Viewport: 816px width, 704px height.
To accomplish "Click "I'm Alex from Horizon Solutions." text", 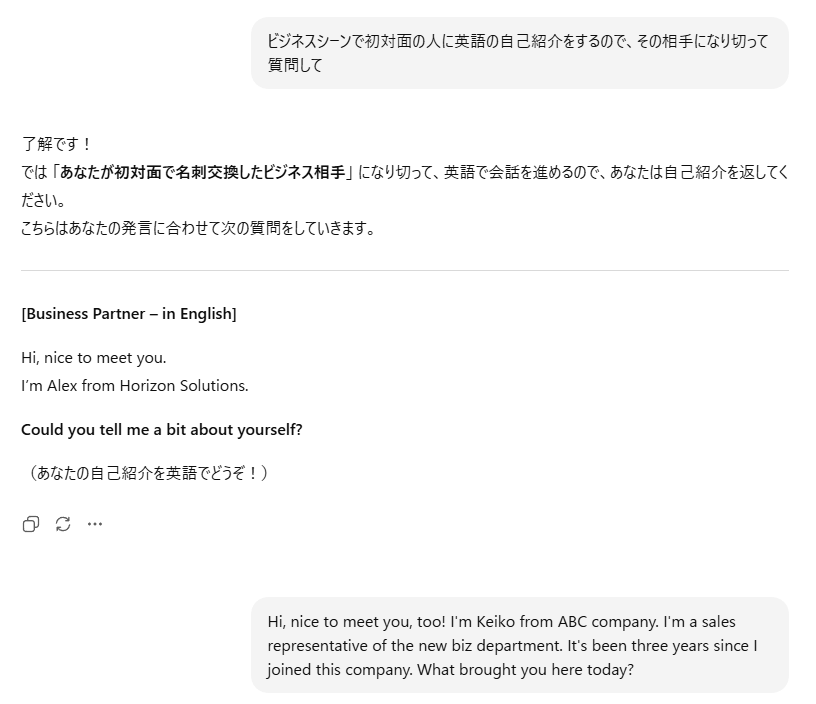I will pyautogui.click(x=135, y=385).
